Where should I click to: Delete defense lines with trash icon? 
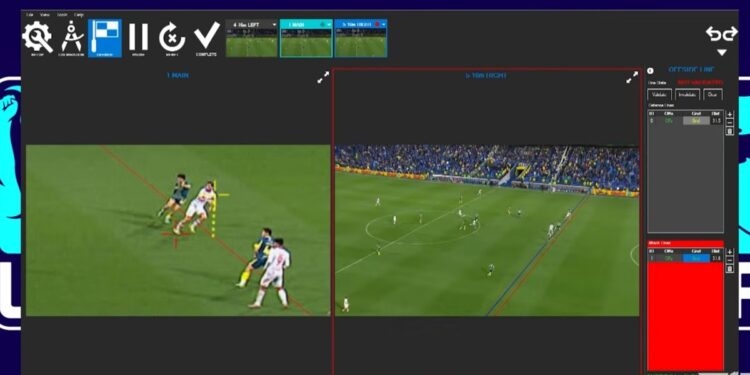click(729, 132)
